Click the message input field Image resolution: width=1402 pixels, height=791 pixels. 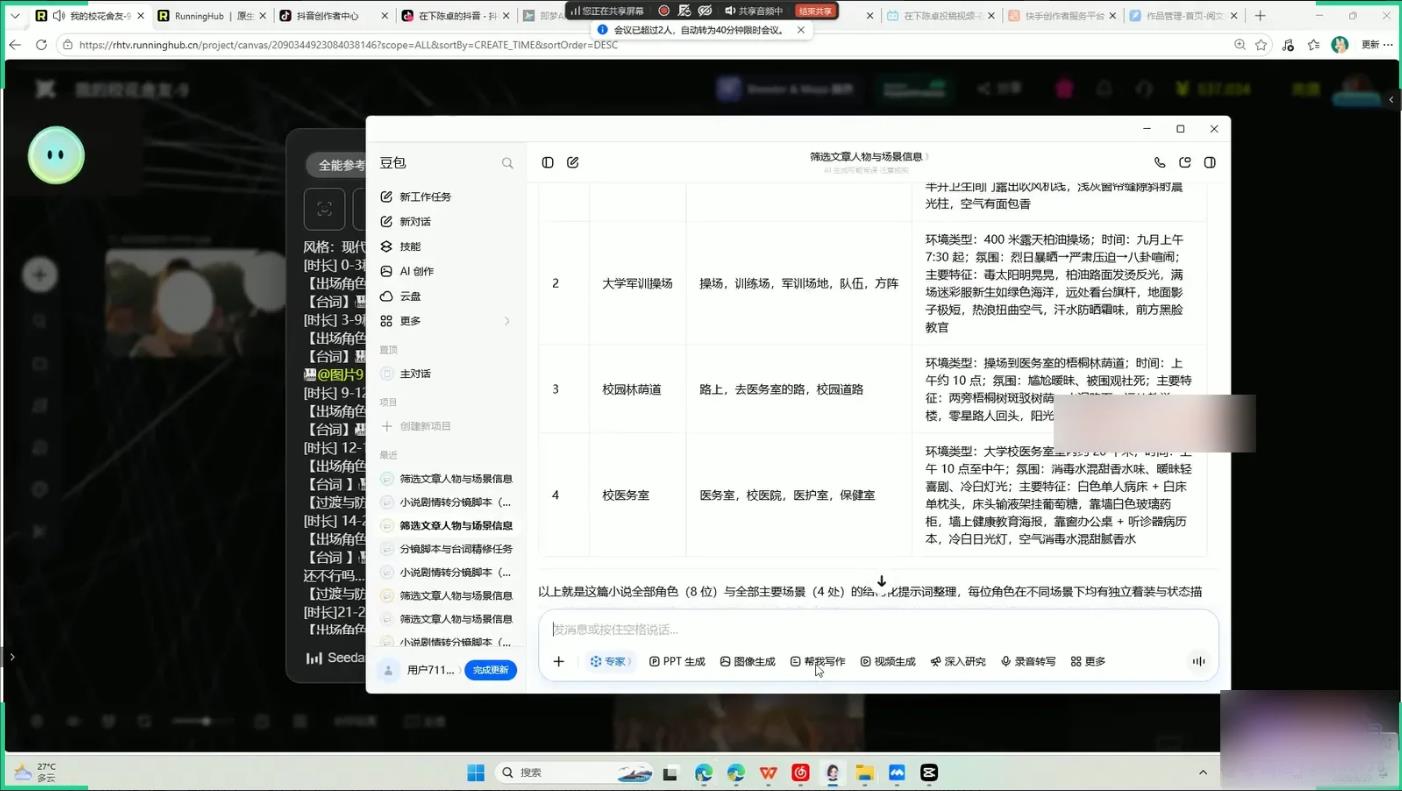click(878, 630)
